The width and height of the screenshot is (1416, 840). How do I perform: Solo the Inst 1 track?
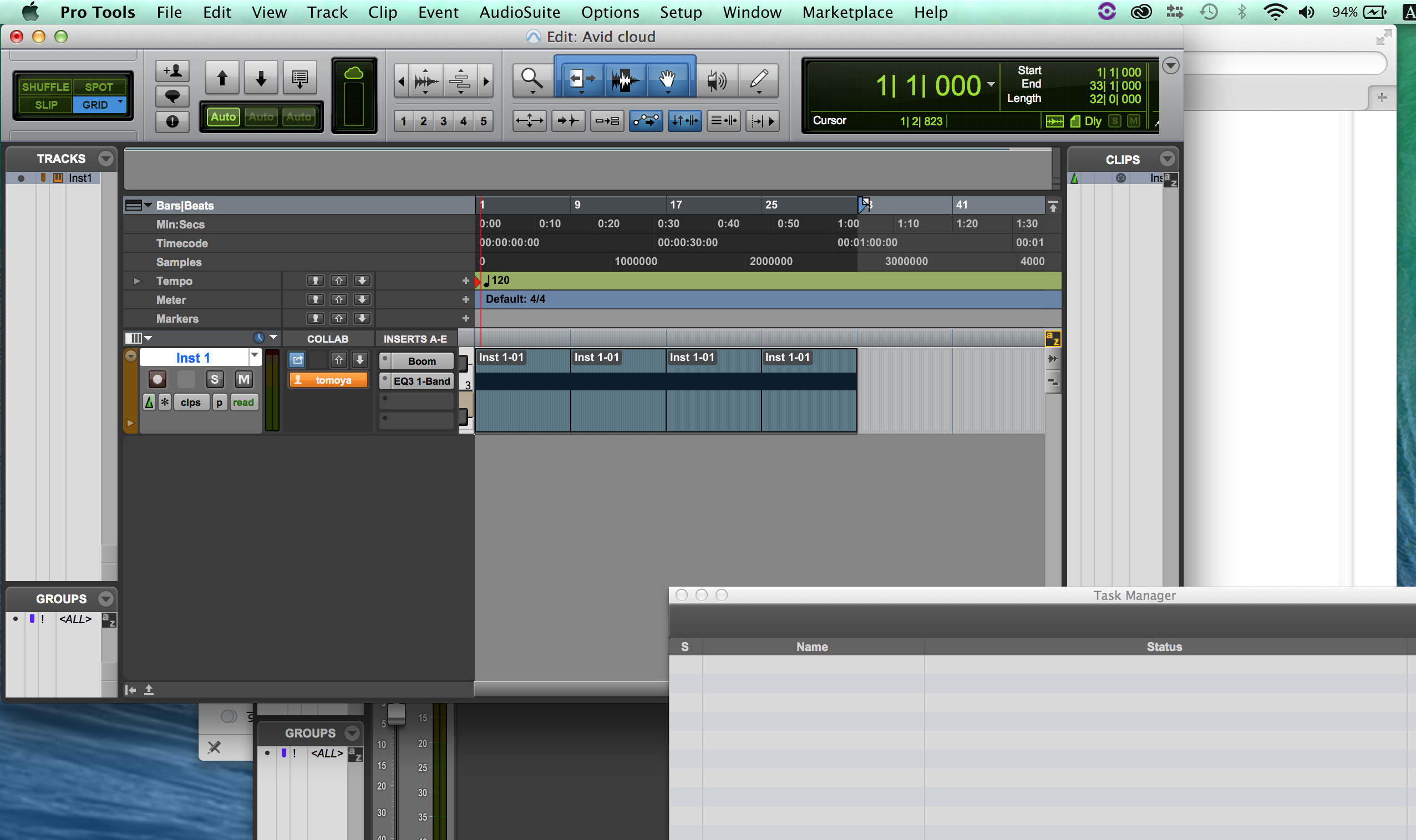click(x=215, y=379)
